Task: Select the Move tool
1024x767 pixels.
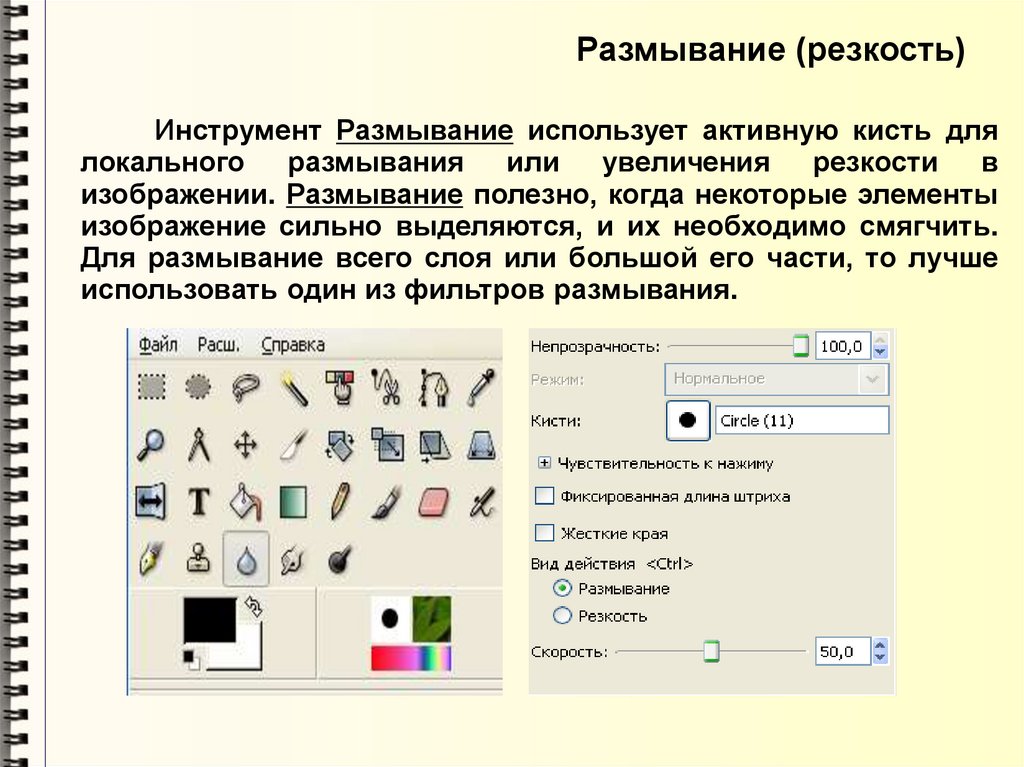Action: point(246,446)
